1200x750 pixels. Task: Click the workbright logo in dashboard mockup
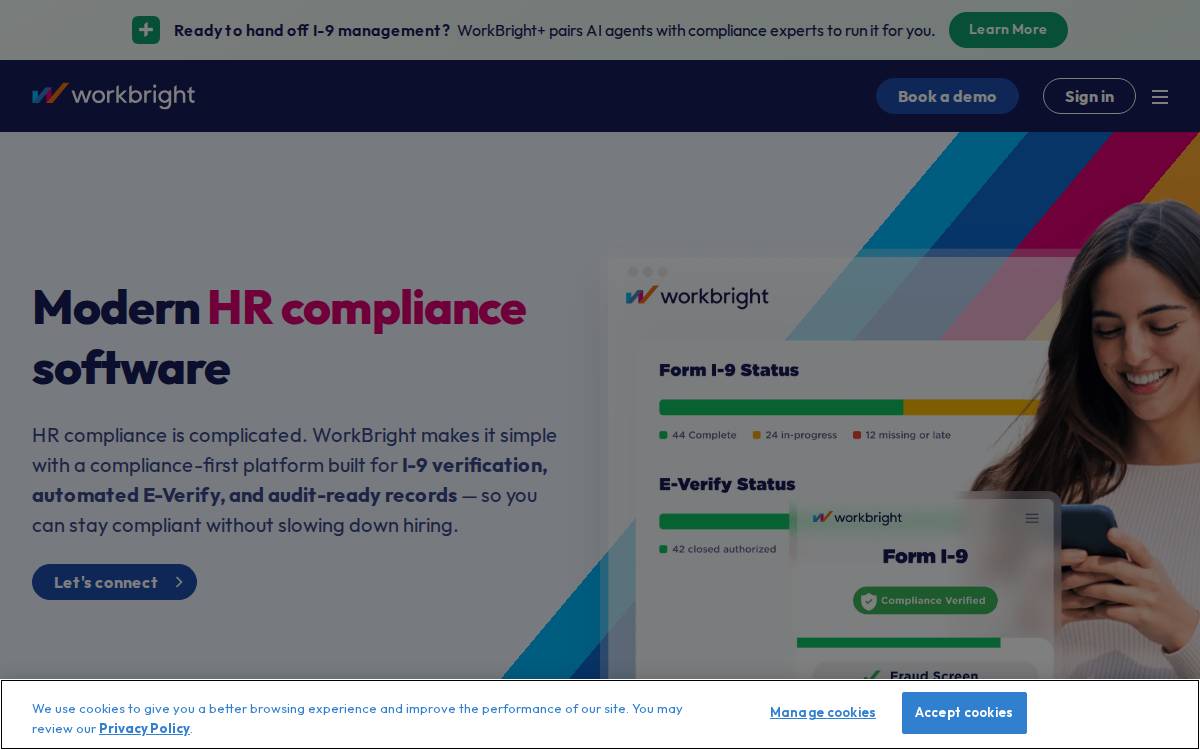tap(697, 297)
